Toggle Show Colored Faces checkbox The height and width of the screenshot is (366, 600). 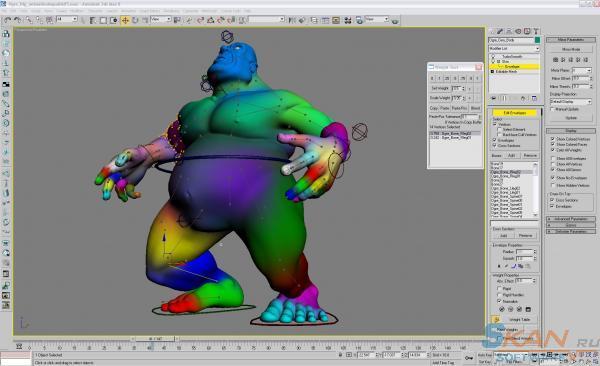(553, 144)
